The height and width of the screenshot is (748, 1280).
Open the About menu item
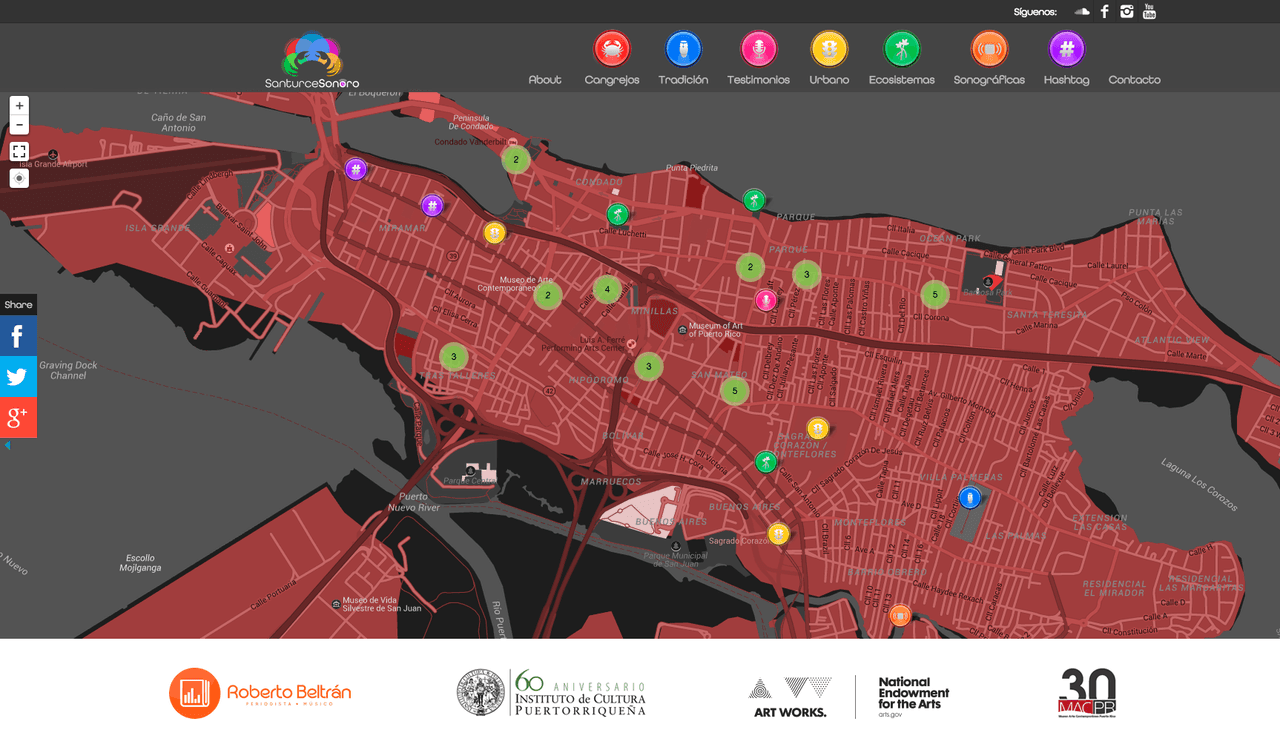[x=545, y=79]
